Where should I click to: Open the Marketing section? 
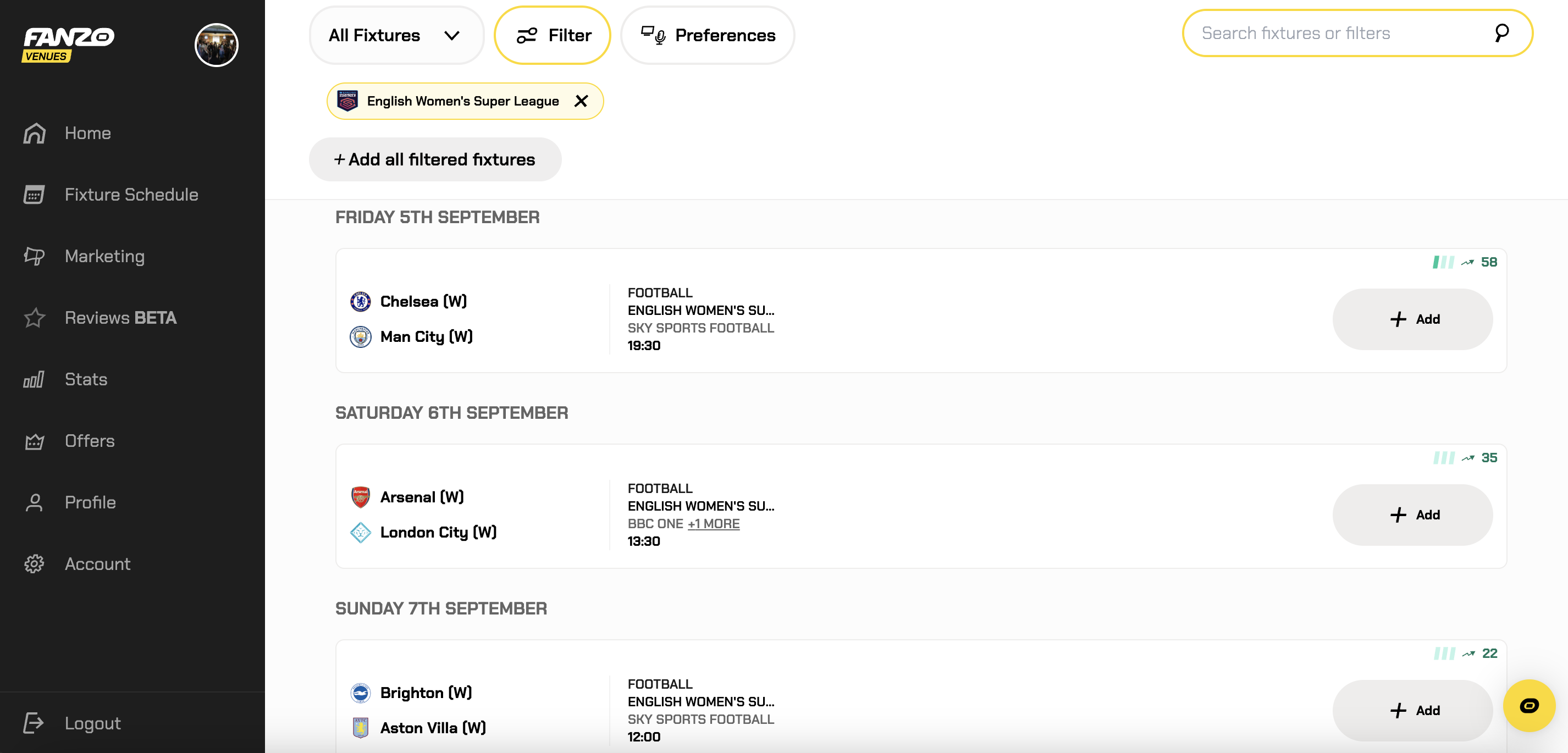tap(104, 256)
